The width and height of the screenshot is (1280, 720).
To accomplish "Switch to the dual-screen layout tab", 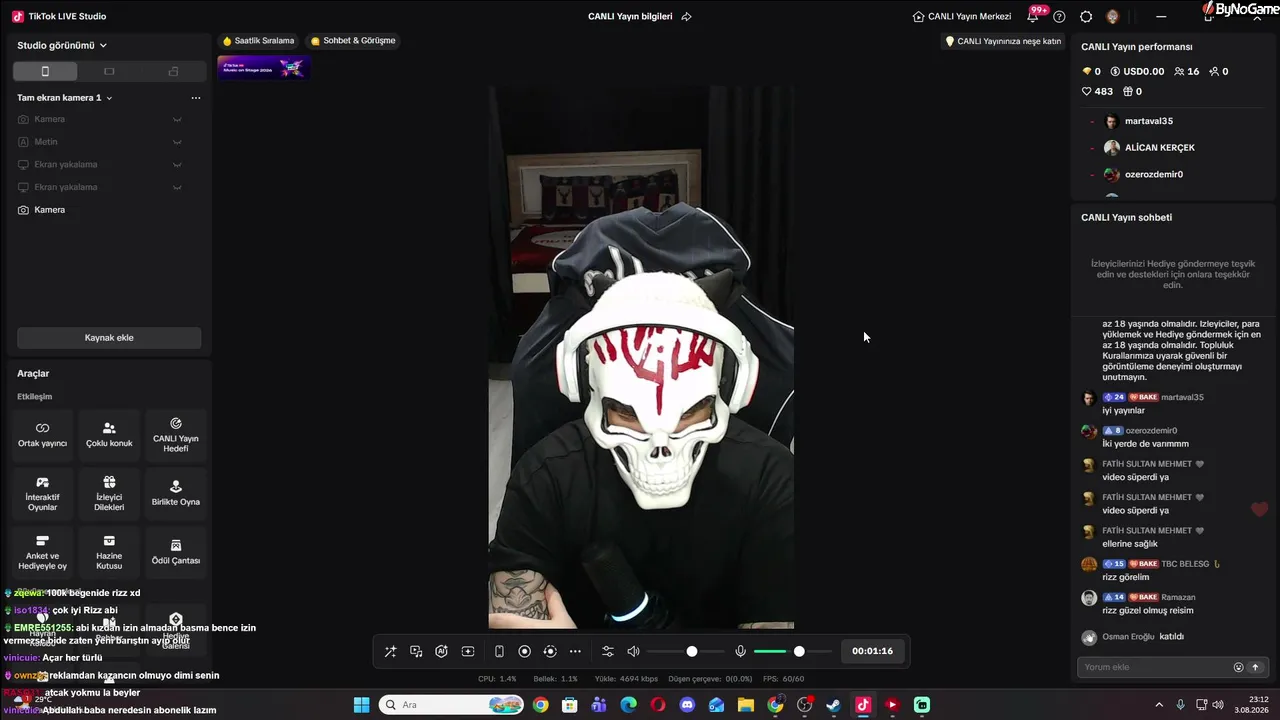I will pos(173,71).
